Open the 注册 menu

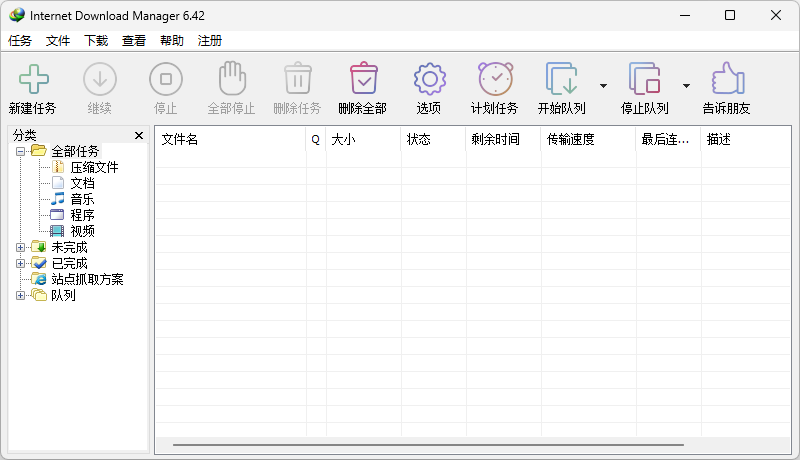pos(210,41)
